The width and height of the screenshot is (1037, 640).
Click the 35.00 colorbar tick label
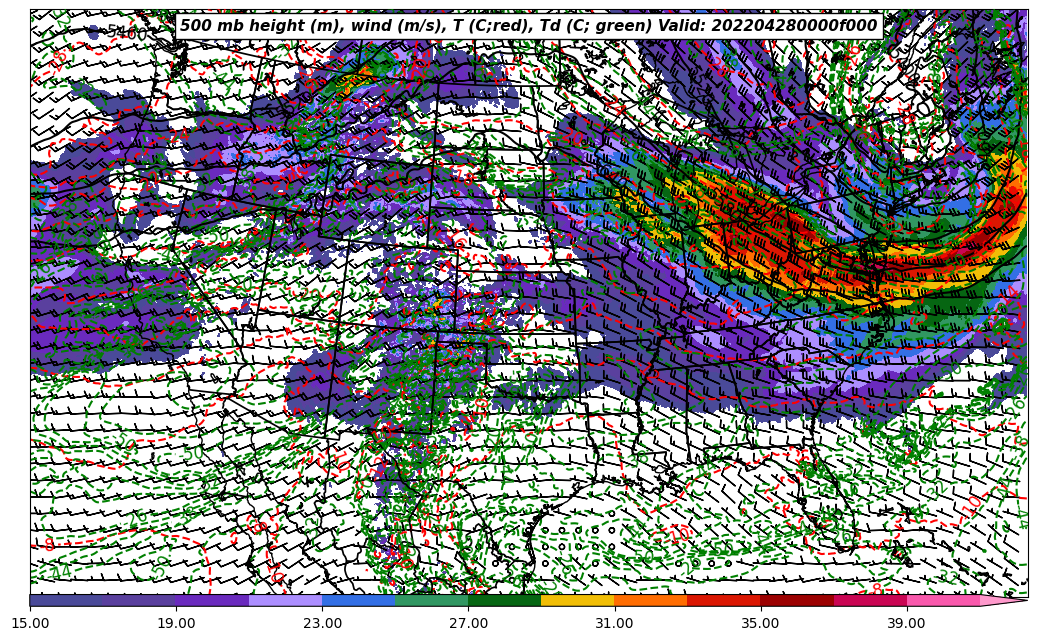click(x=760, y=623)
